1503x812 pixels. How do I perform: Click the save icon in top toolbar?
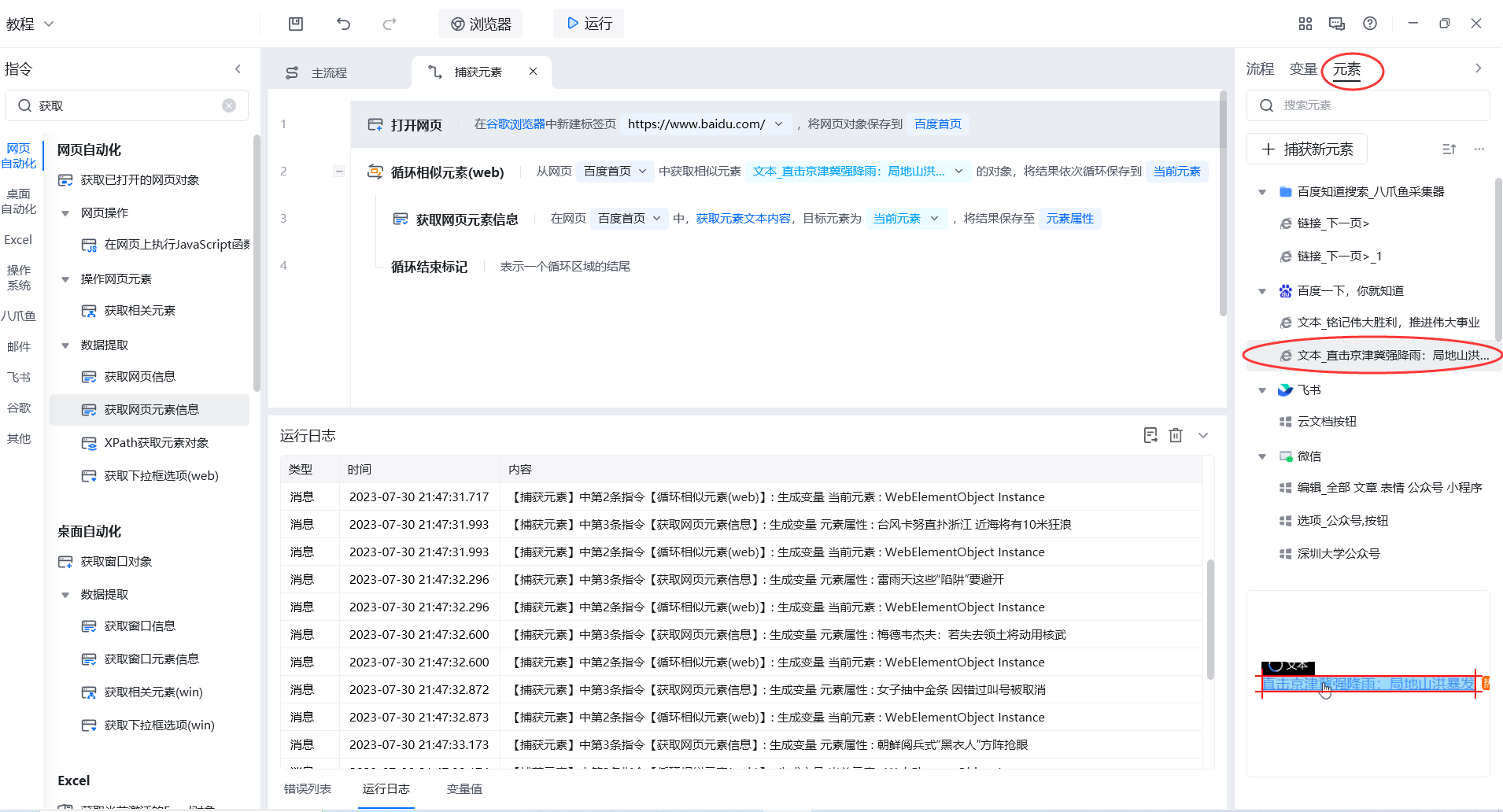296,24
